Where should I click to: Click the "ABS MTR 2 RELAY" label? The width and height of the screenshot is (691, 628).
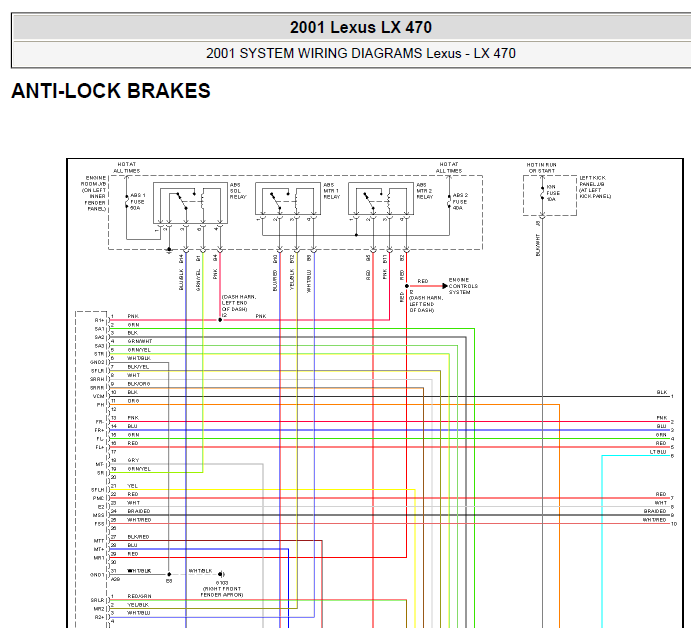tap(425, 191)
